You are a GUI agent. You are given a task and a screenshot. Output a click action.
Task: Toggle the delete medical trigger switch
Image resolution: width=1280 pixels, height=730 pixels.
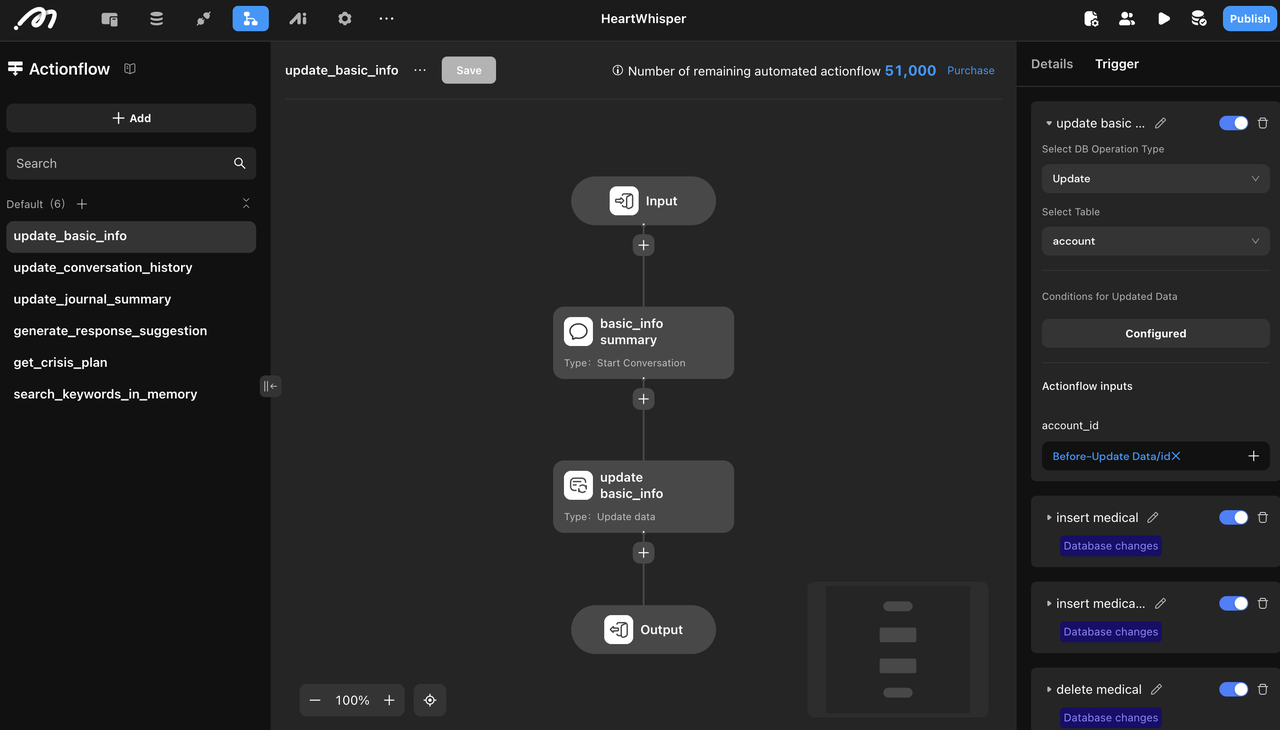[x=1233, y=689]
